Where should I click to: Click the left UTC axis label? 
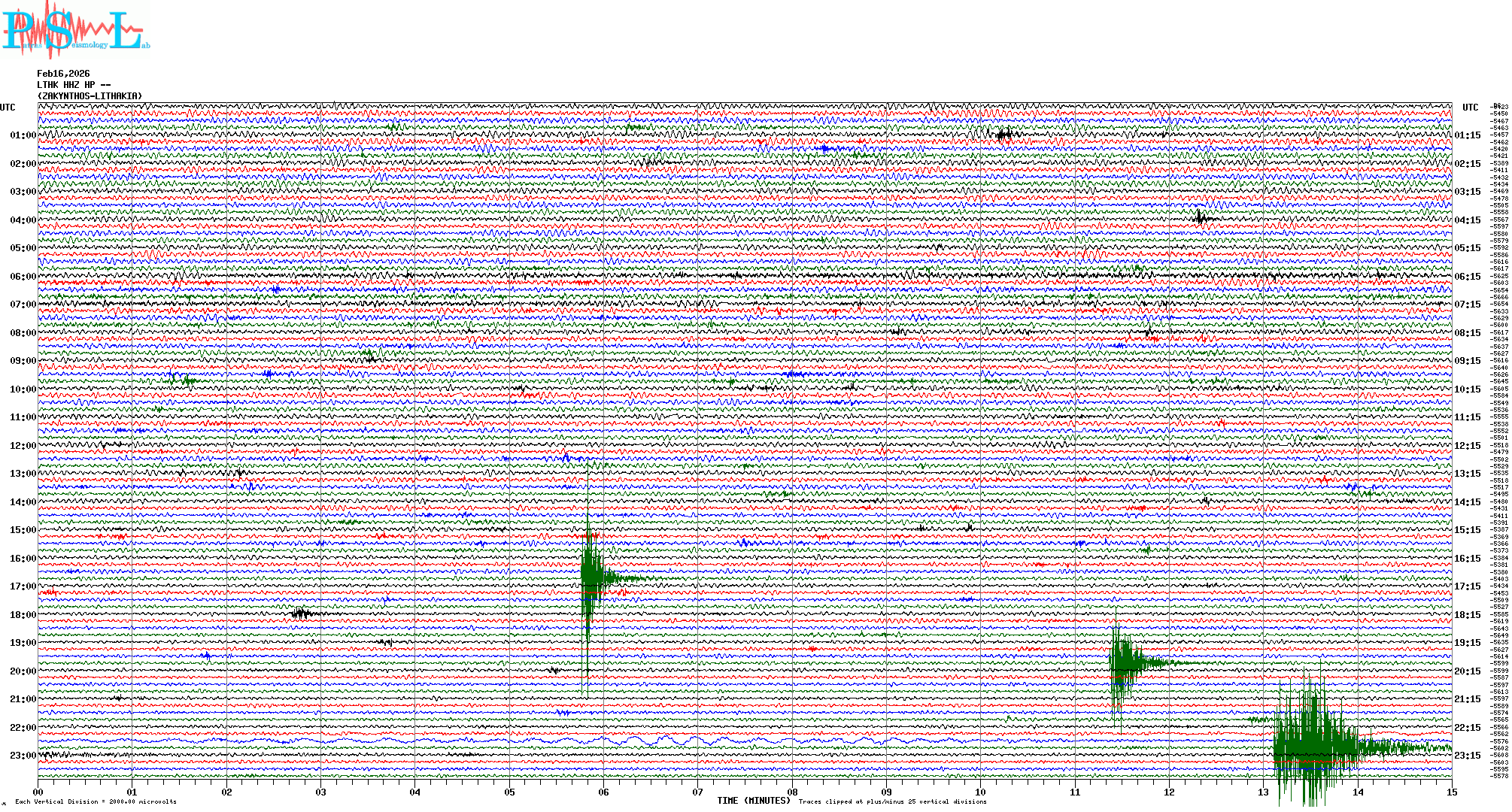coord(8,108)
